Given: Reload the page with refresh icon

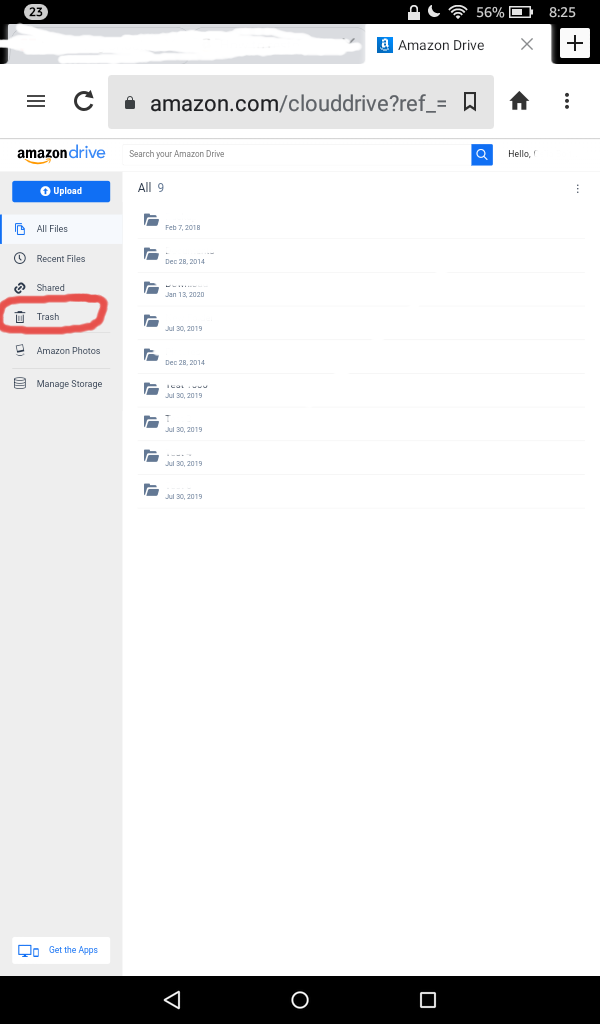Looking at the screenshot, I should click(84, 101).
